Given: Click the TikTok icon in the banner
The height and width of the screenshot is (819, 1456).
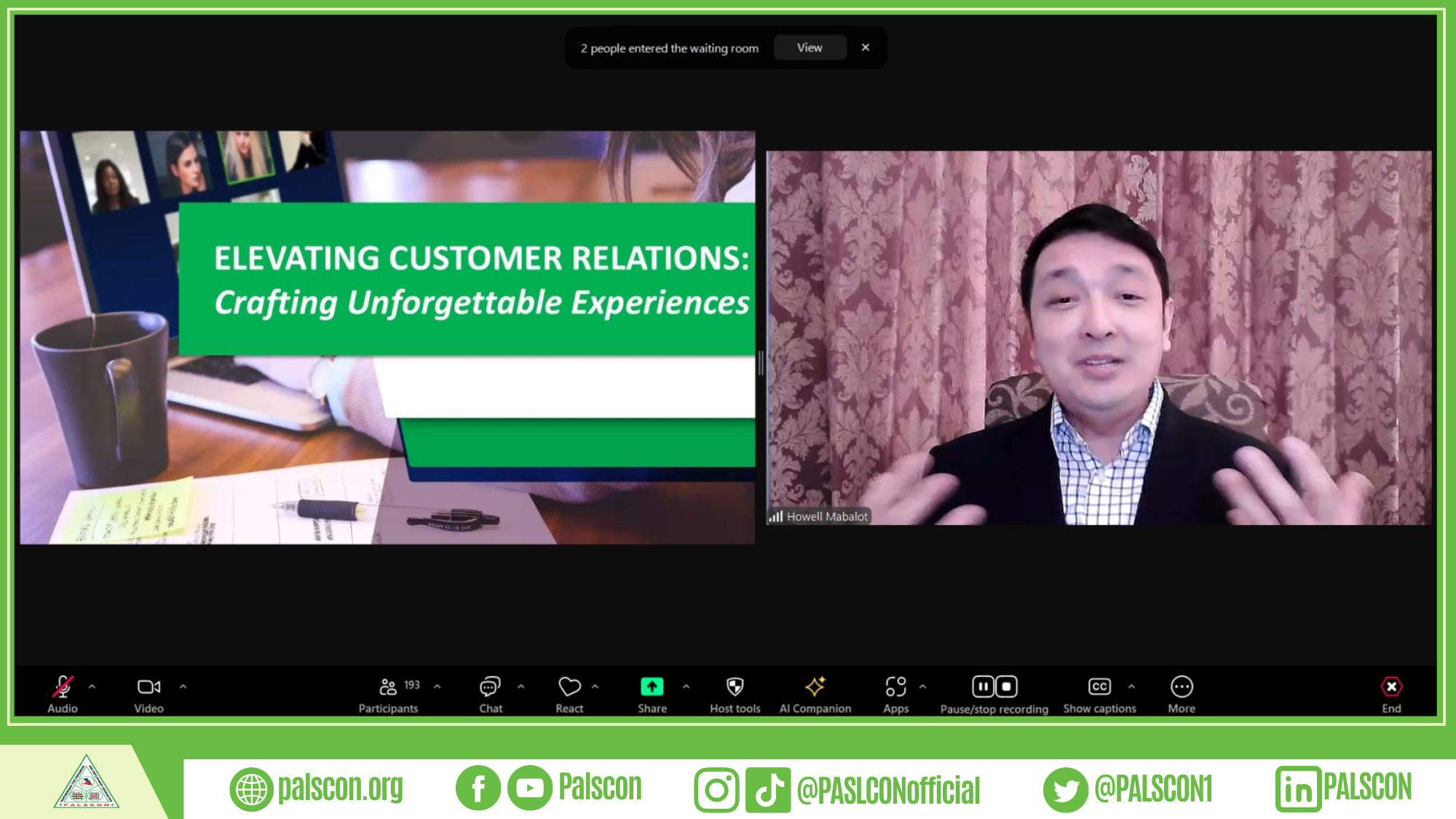Looking at the screenshot, I should click(x=768, y=790).
